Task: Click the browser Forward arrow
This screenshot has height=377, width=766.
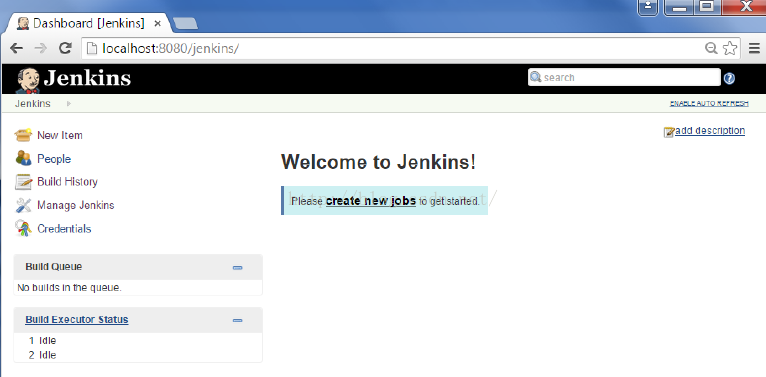Action: point(41,48)
